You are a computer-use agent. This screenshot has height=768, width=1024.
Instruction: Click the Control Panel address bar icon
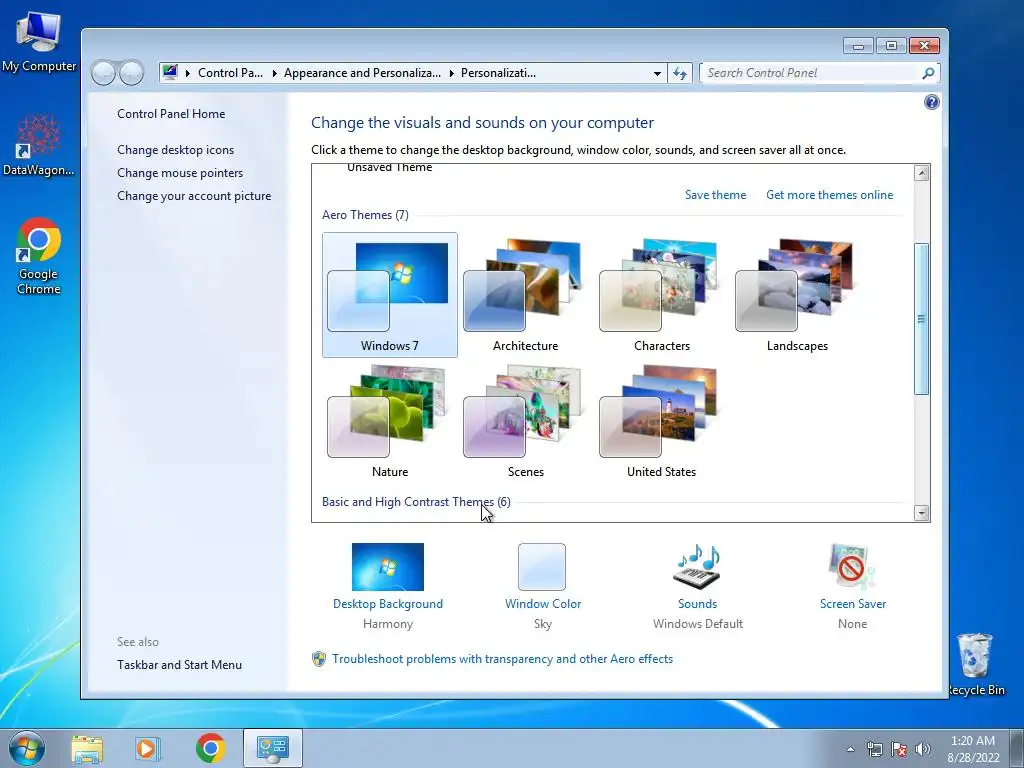click(170, 72)
